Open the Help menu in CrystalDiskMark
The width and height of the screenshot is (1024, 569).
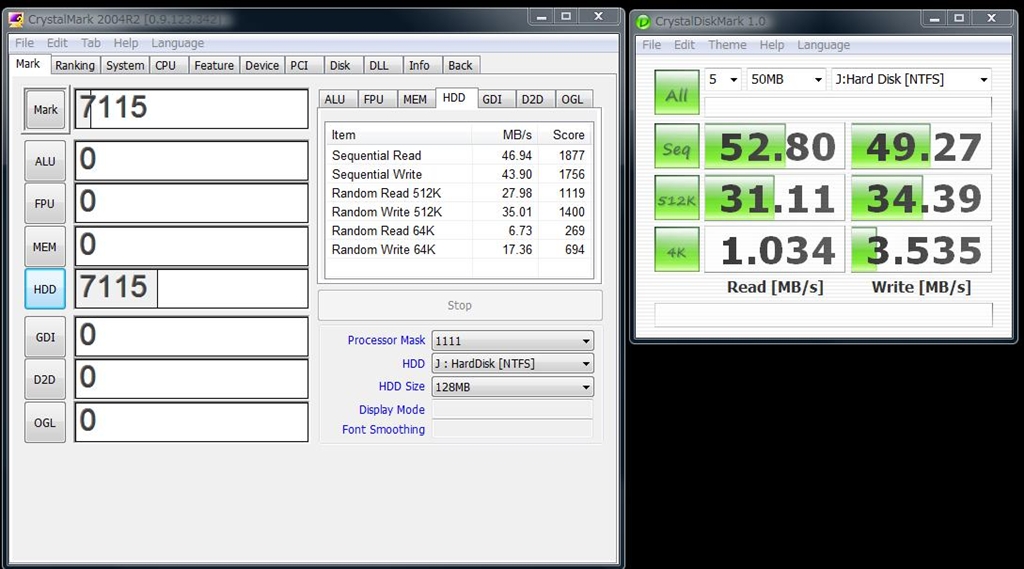(771, 44)
